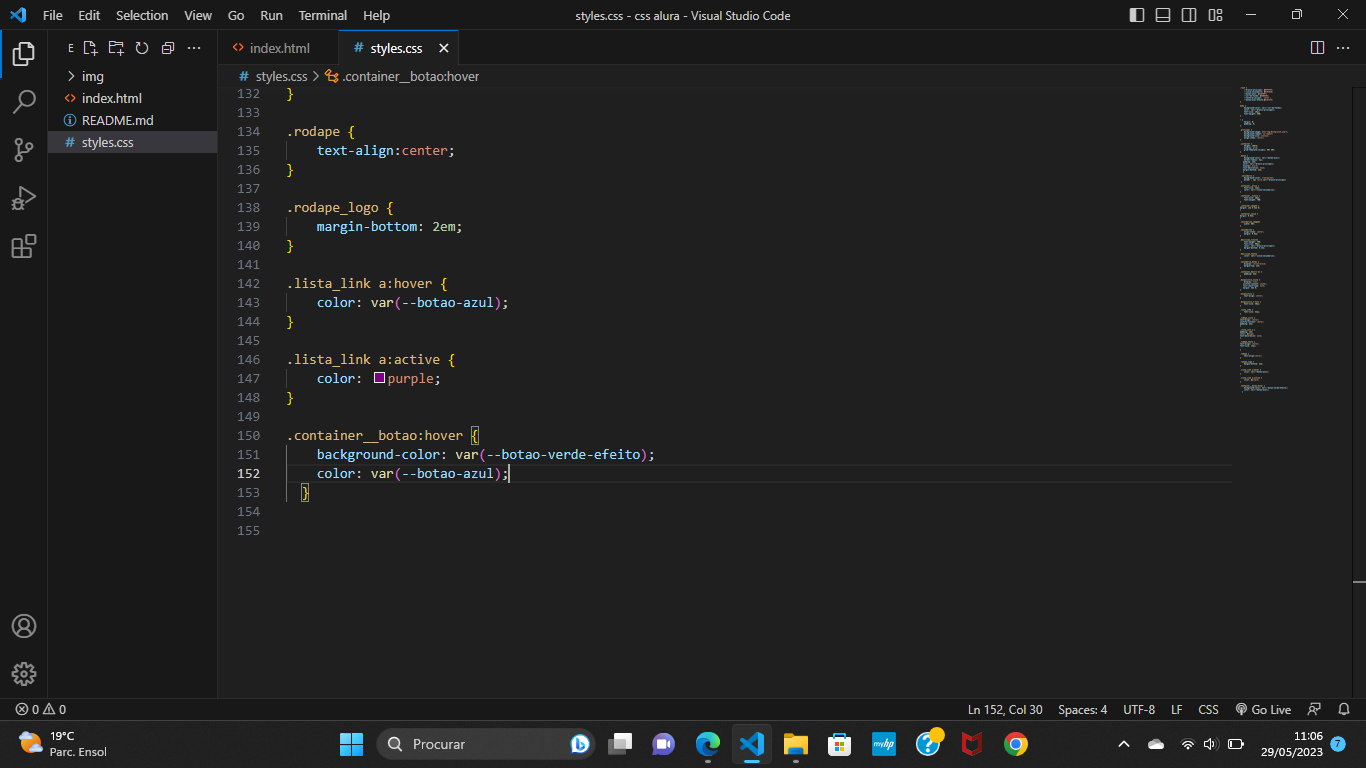Open the Customize Layout button

click(1215, 15)
